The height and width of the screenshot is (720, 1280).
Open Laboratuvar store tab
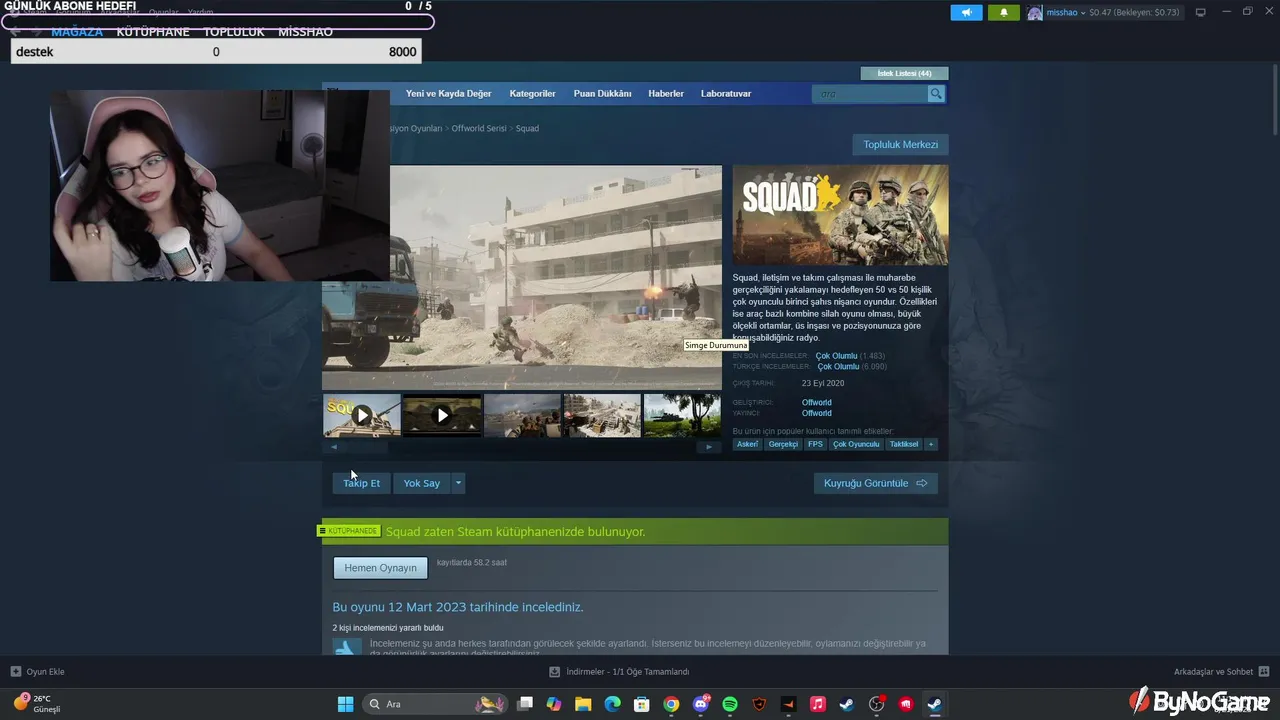coord(726,94)
